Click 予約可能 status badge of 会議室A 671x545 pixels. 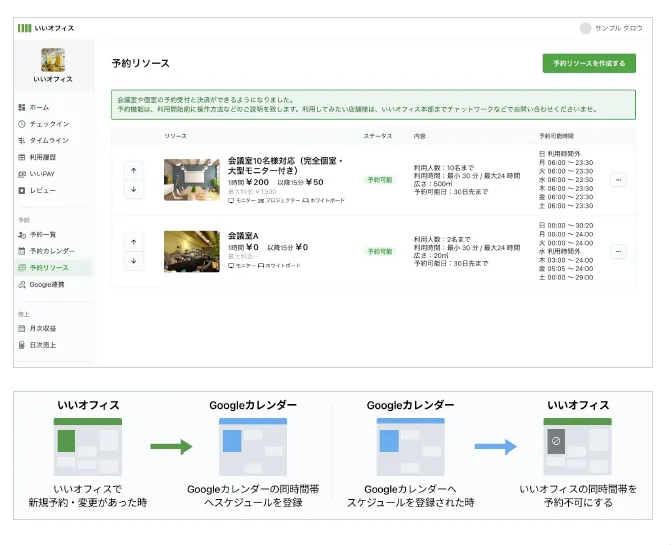[x=380, y=252]
